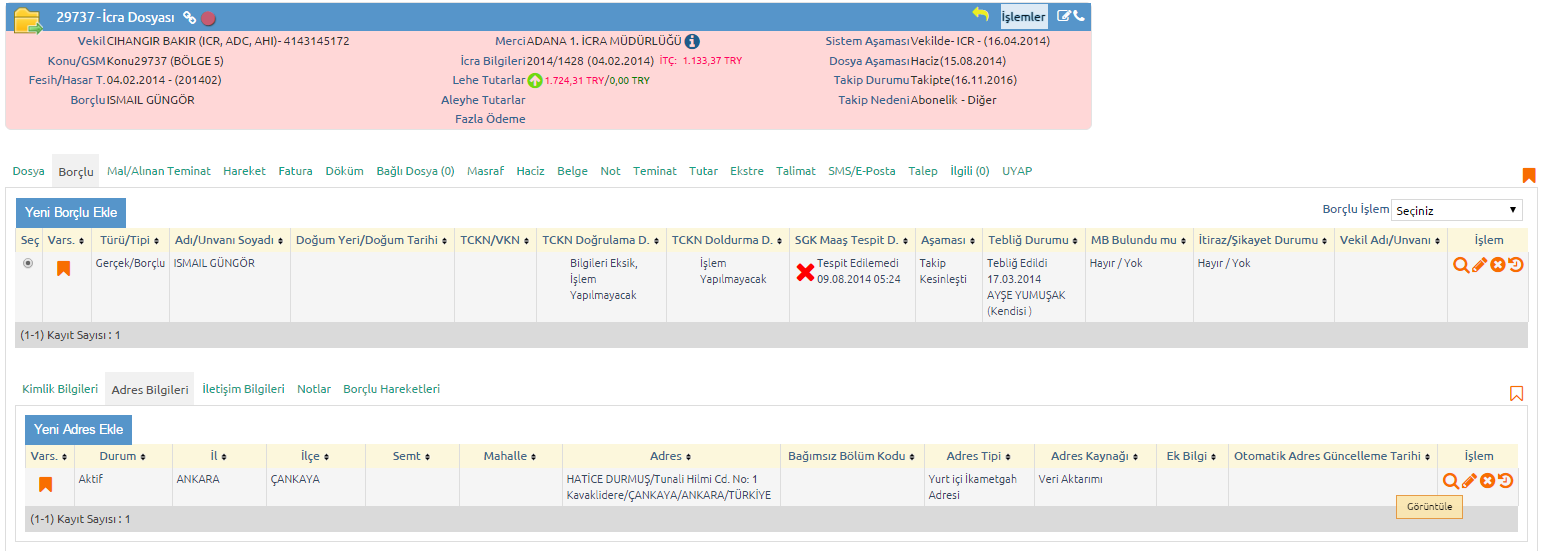Screen dimensions: 1543x551
Task: Click Yeni Adres Ekle button
Action: [78, 429]
